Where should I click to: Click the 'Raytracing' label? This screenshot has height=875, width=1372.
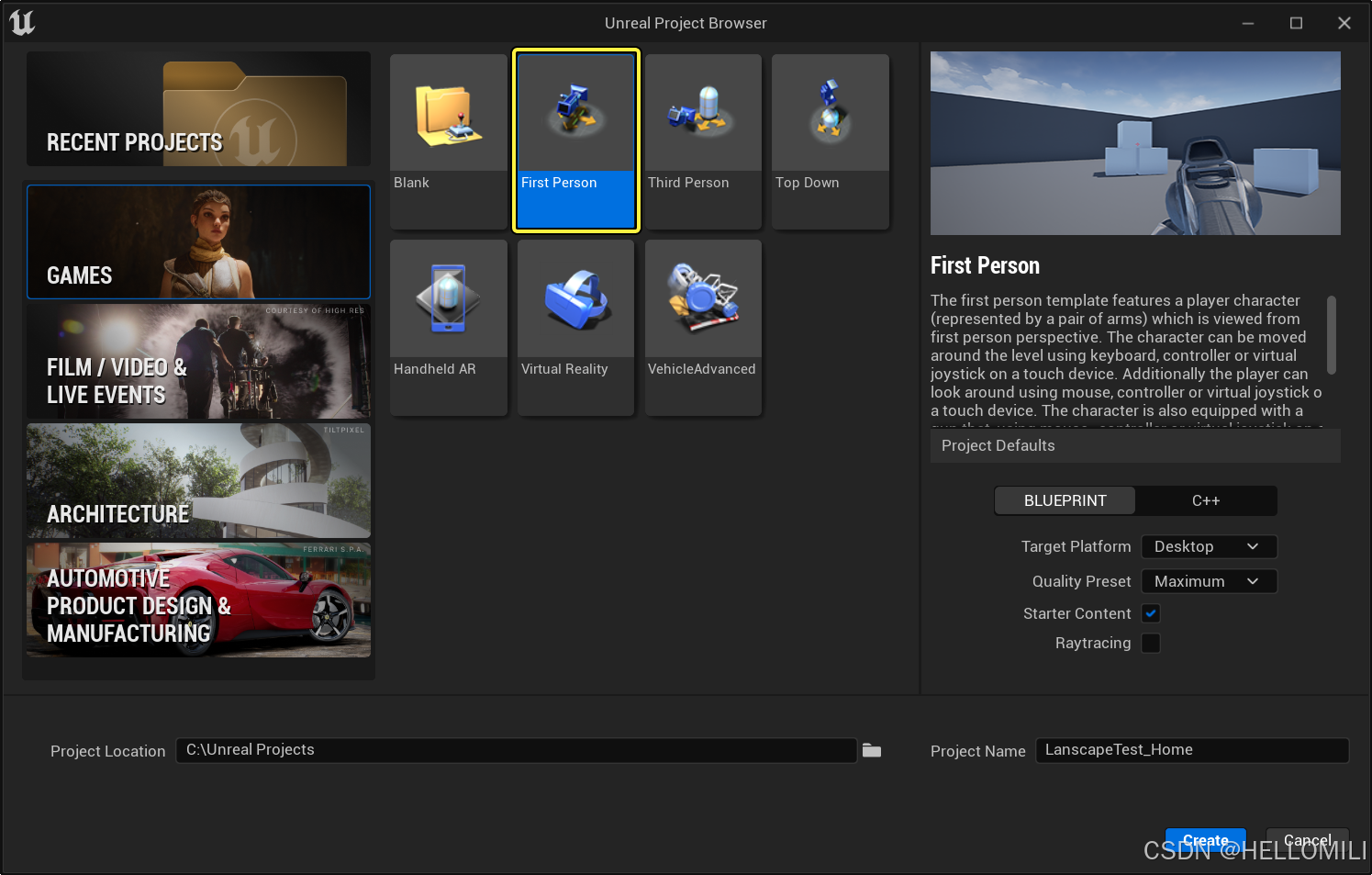1093,643
